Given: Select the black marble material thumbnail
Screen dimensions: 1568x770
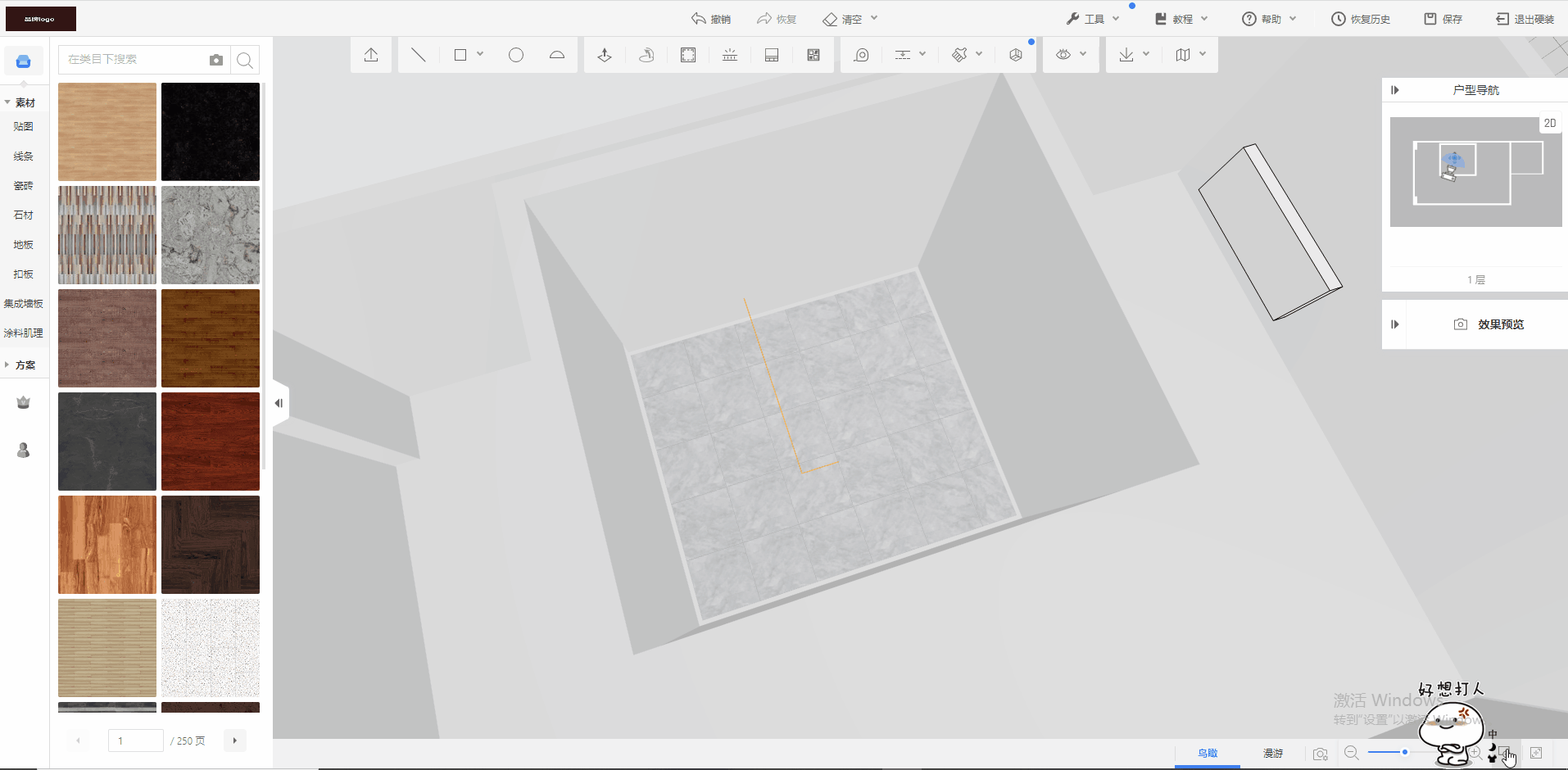Looking at the screenshot, I should [211, 132].
